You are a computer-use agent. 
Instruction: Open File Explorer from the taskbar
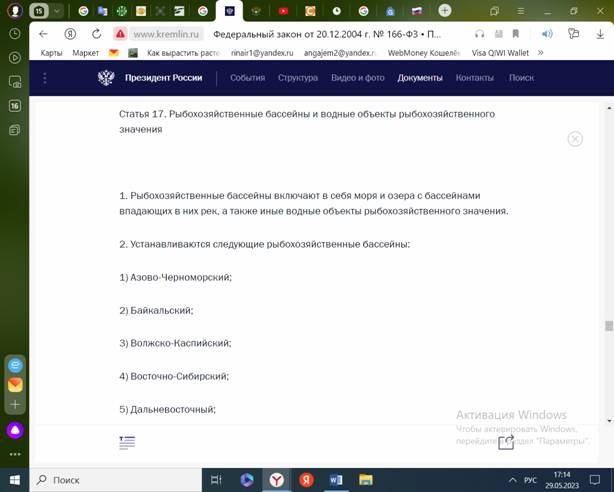(x=365, y=480)
